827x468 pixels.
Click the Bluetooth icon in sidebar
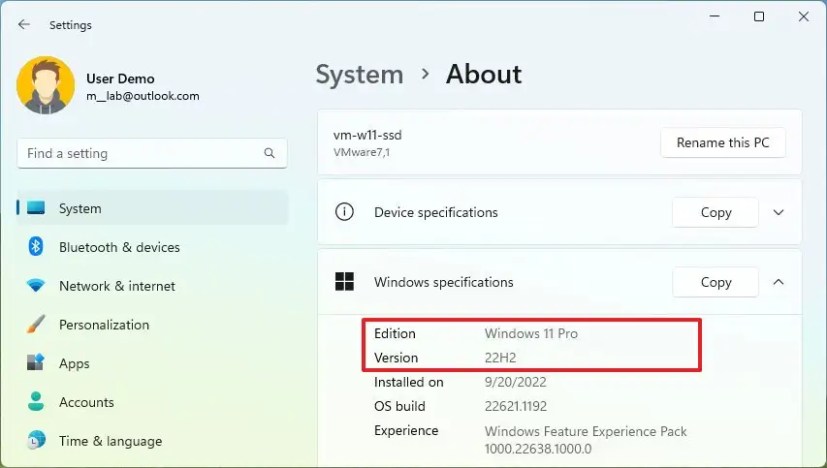pos(35,246)
